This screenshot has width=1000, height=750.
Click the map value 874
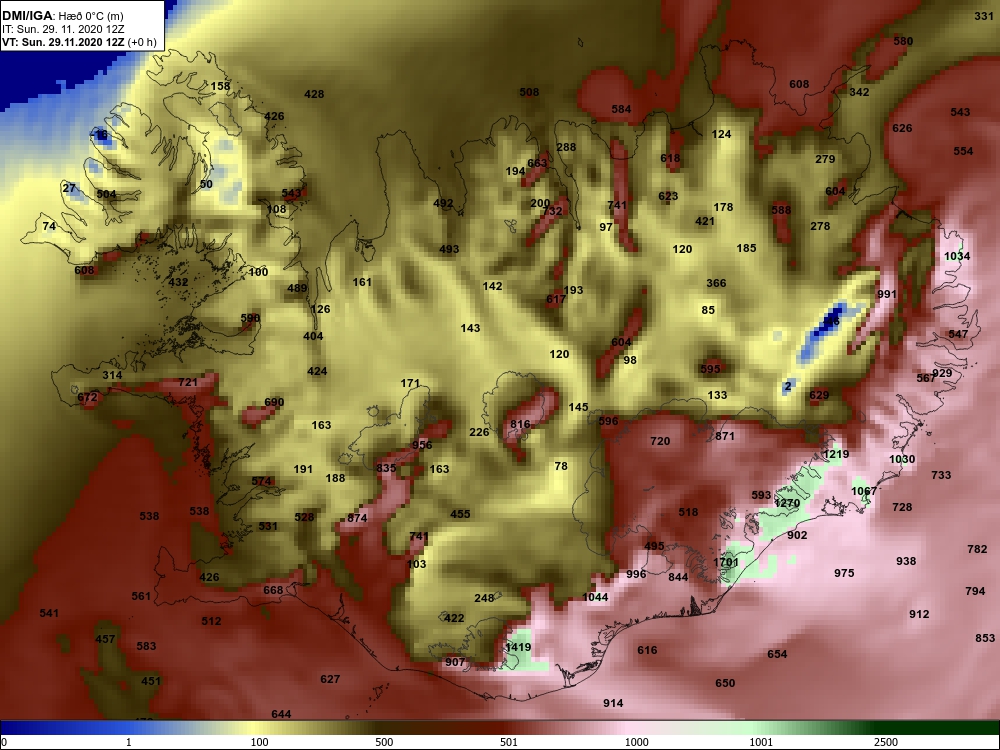click(357, 518)
